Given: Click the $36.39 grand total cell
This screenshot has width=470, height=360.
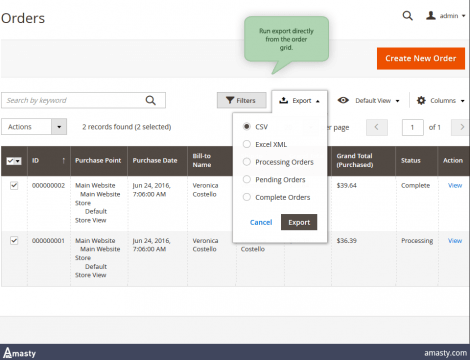Looking at the screenshot, I should coord(346,240).
